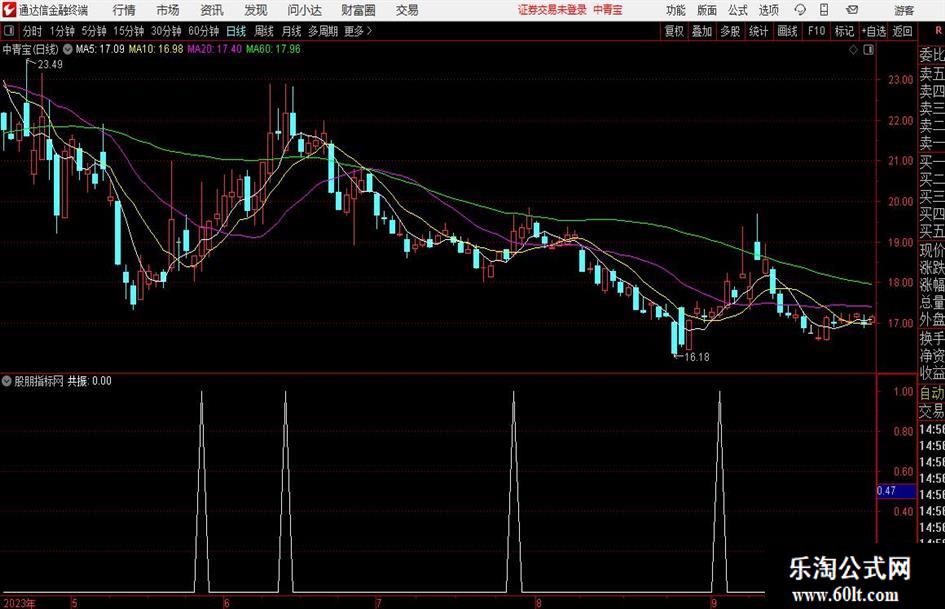Open the 中青宝 chart indicator dropdown arrow

pyautogui.click(x=68, y=49)
